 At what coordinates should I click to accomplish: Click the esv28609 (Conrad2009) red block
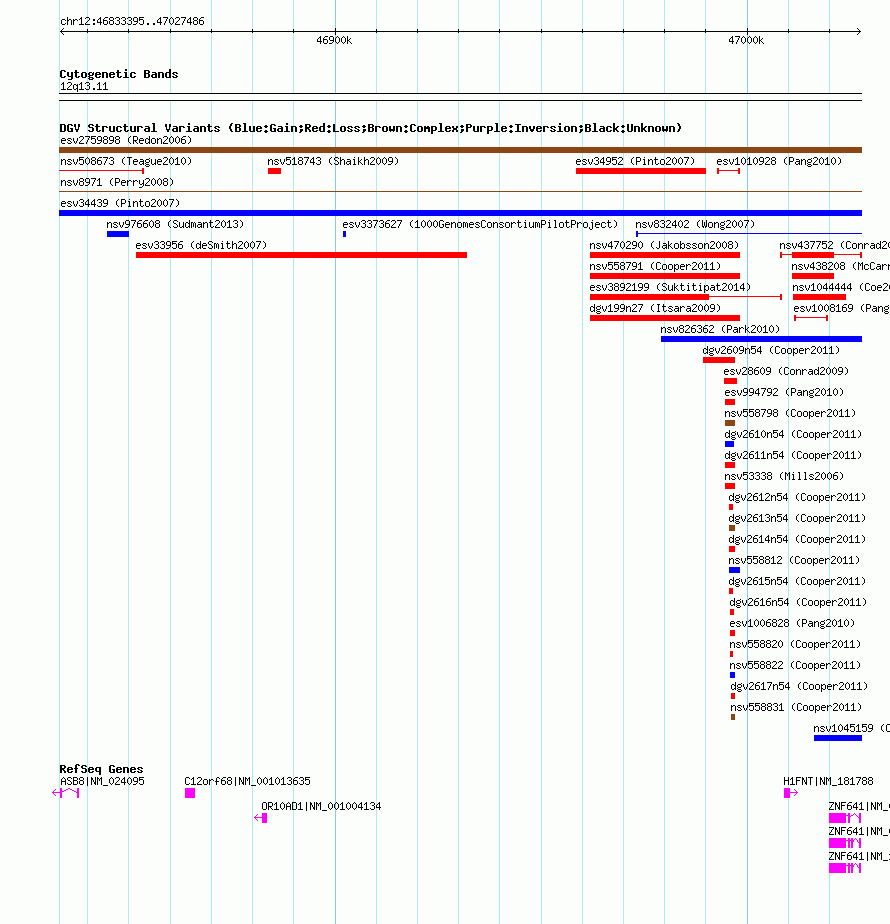click(x=730, y=381)
